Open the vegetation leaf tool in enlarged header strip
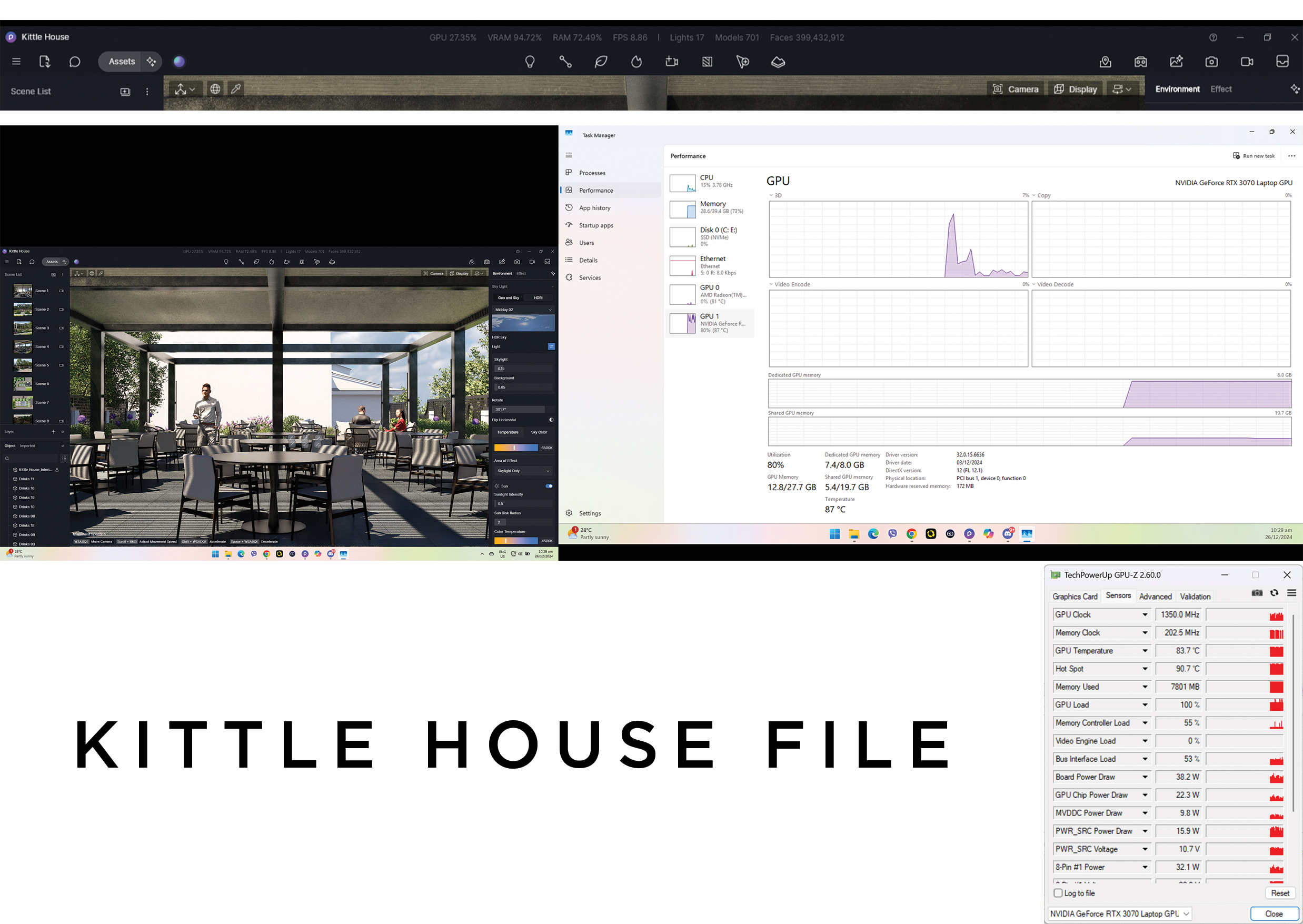 [601, 62]
